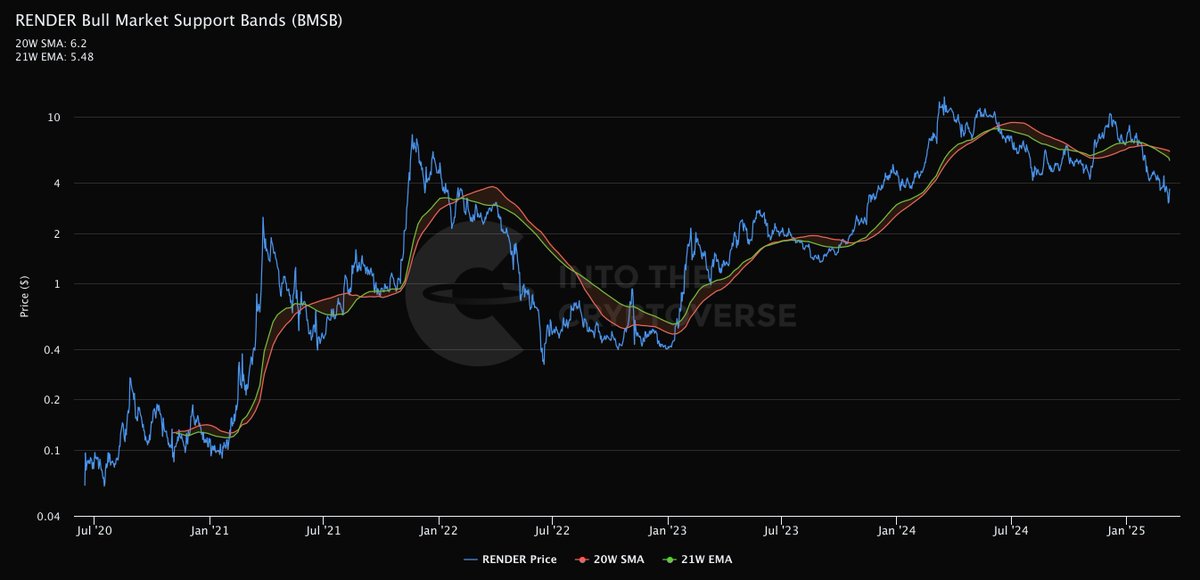Click the x-axis label Jul '24
The image size is (1200, 580).
coord(1012,530)
